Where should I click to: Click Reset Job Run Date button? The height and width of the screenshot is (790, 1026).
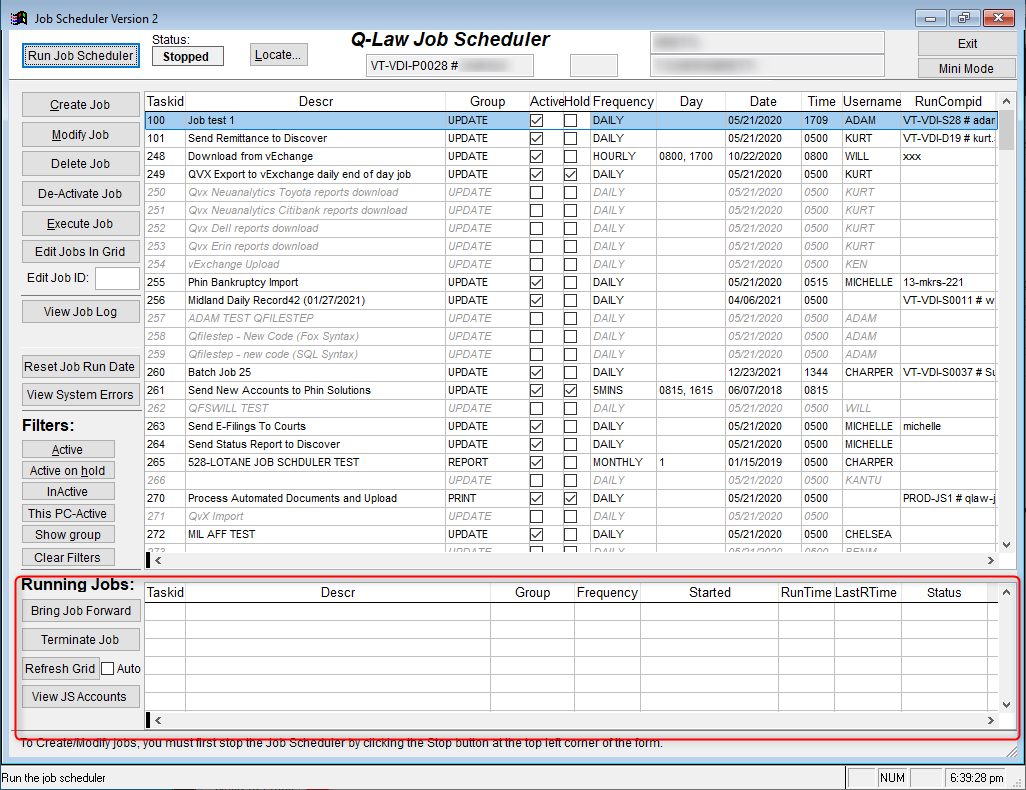(x=80, y=367)
